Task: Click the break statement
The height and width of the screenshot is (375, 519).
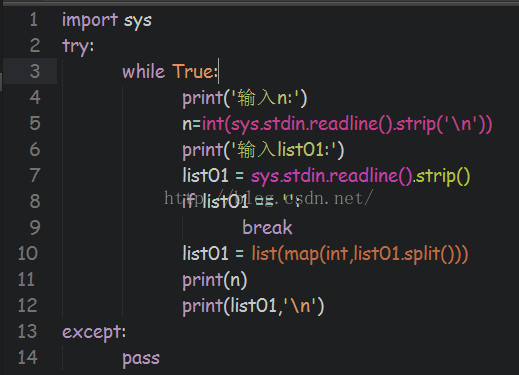Action: 267,228
